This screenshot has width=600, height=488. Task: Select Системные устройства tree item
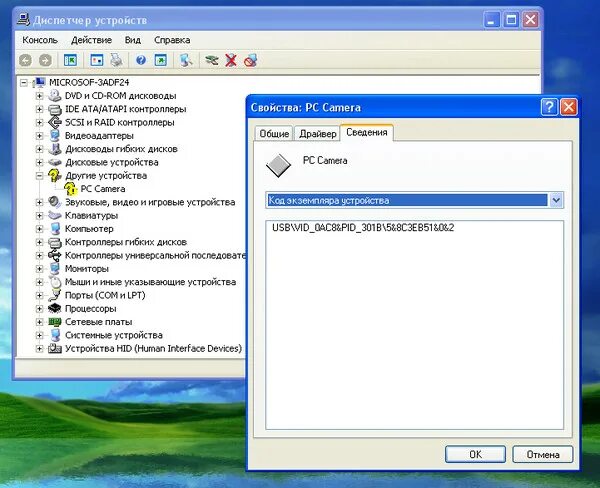click(x=114, y=335)
